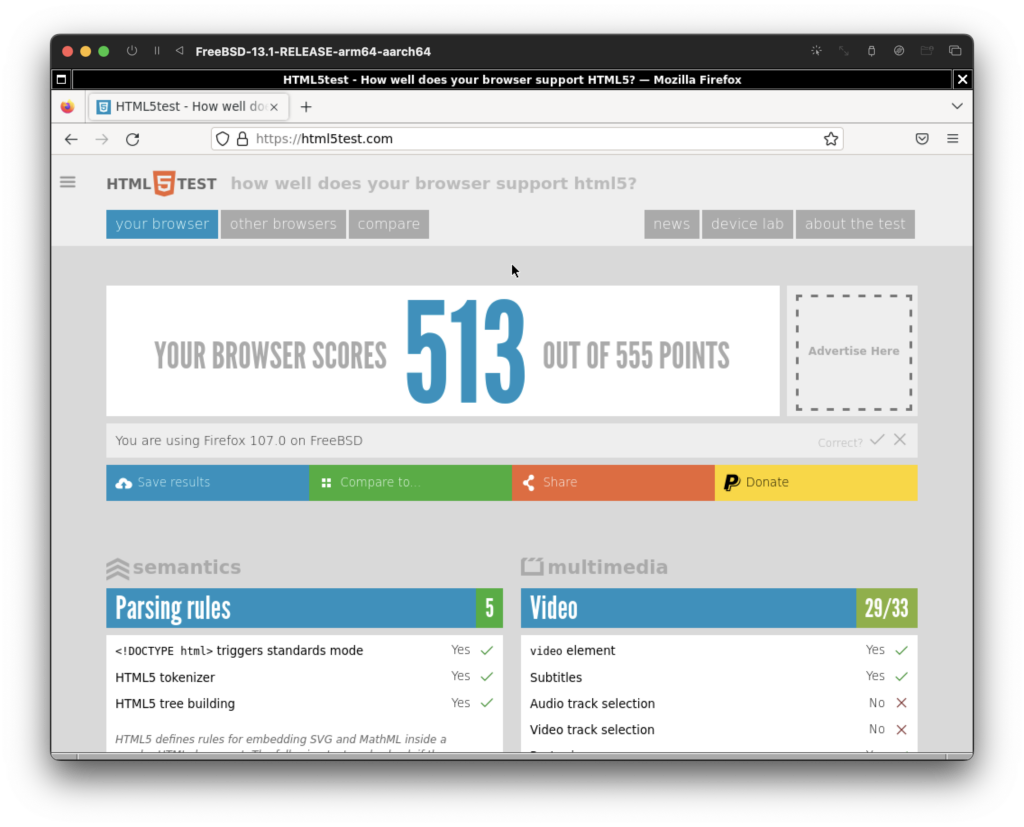Click the 29/33 Video score badge

point(886,608)
